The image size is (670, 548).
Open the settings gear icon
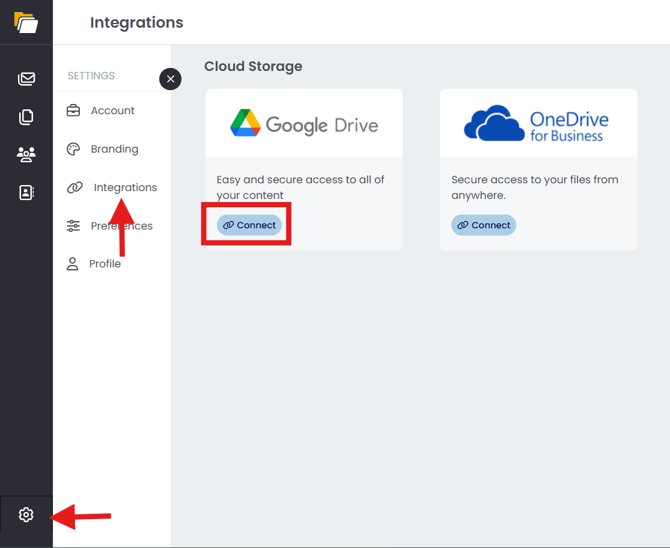26,515
